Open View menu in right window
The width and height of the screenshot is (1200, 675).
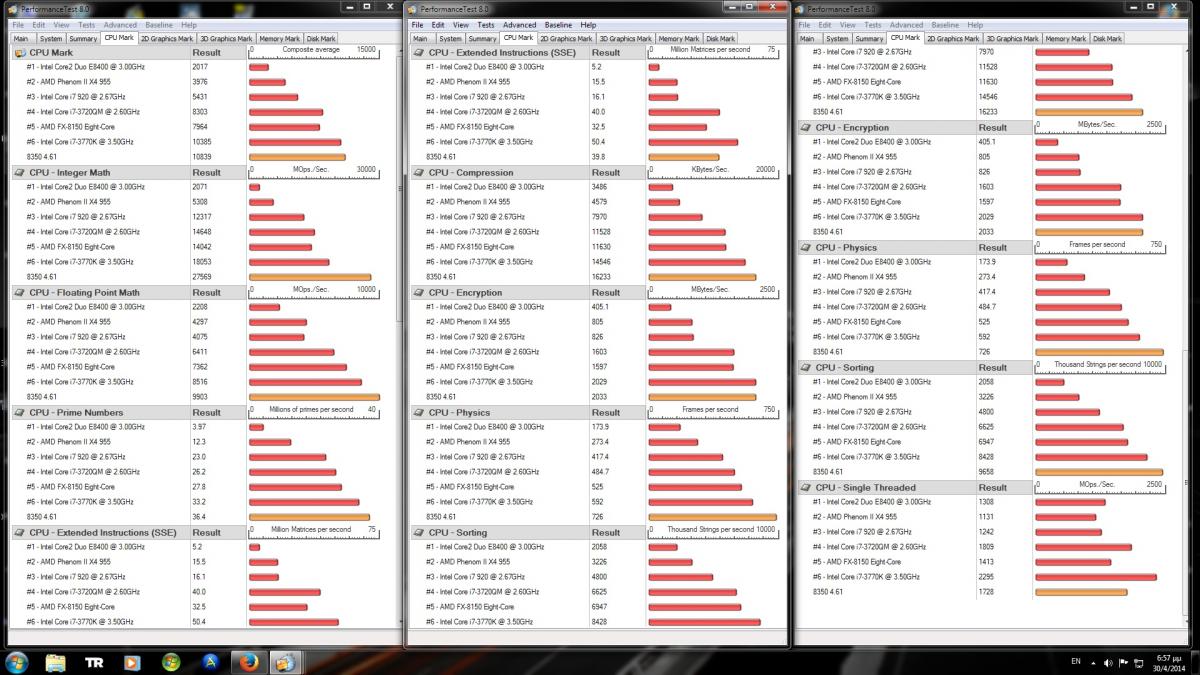click(x=849, y=24)
